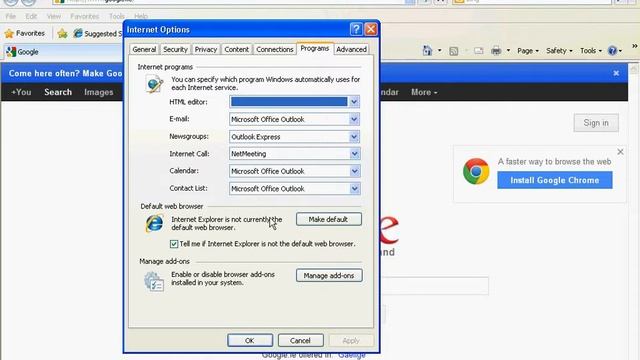Viewport: 640px width, 360px height.
Task: Click the blue Help icon in command bar
Action: 612,51
